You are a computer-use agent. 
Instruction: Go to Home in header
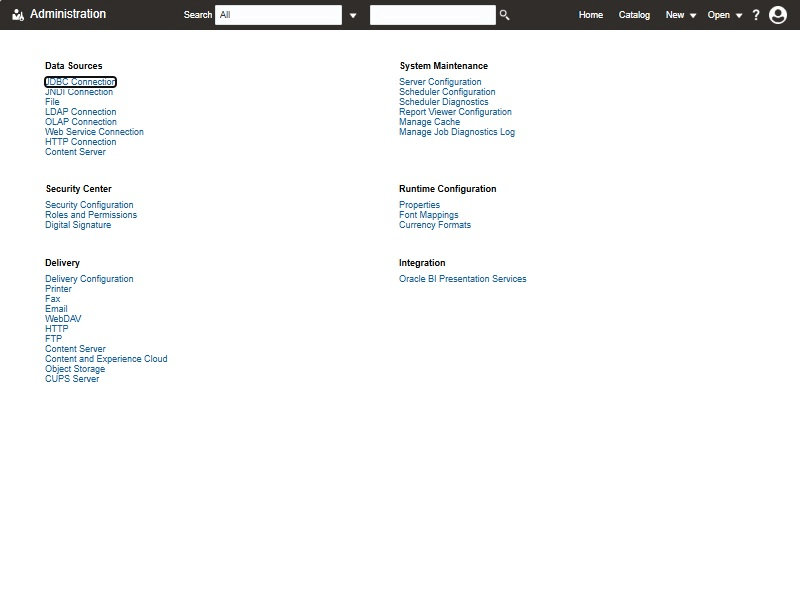coord(591,15)
